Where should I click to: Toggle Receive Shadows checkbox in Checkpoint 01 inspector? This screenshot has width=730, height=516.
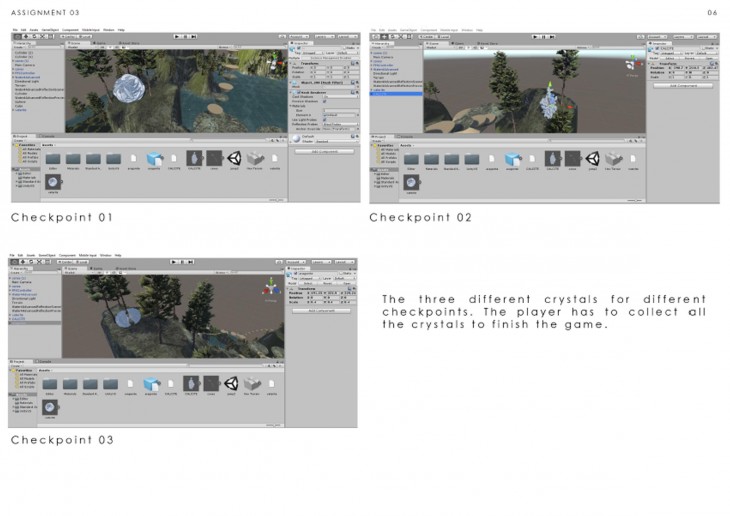pos(324,101)
